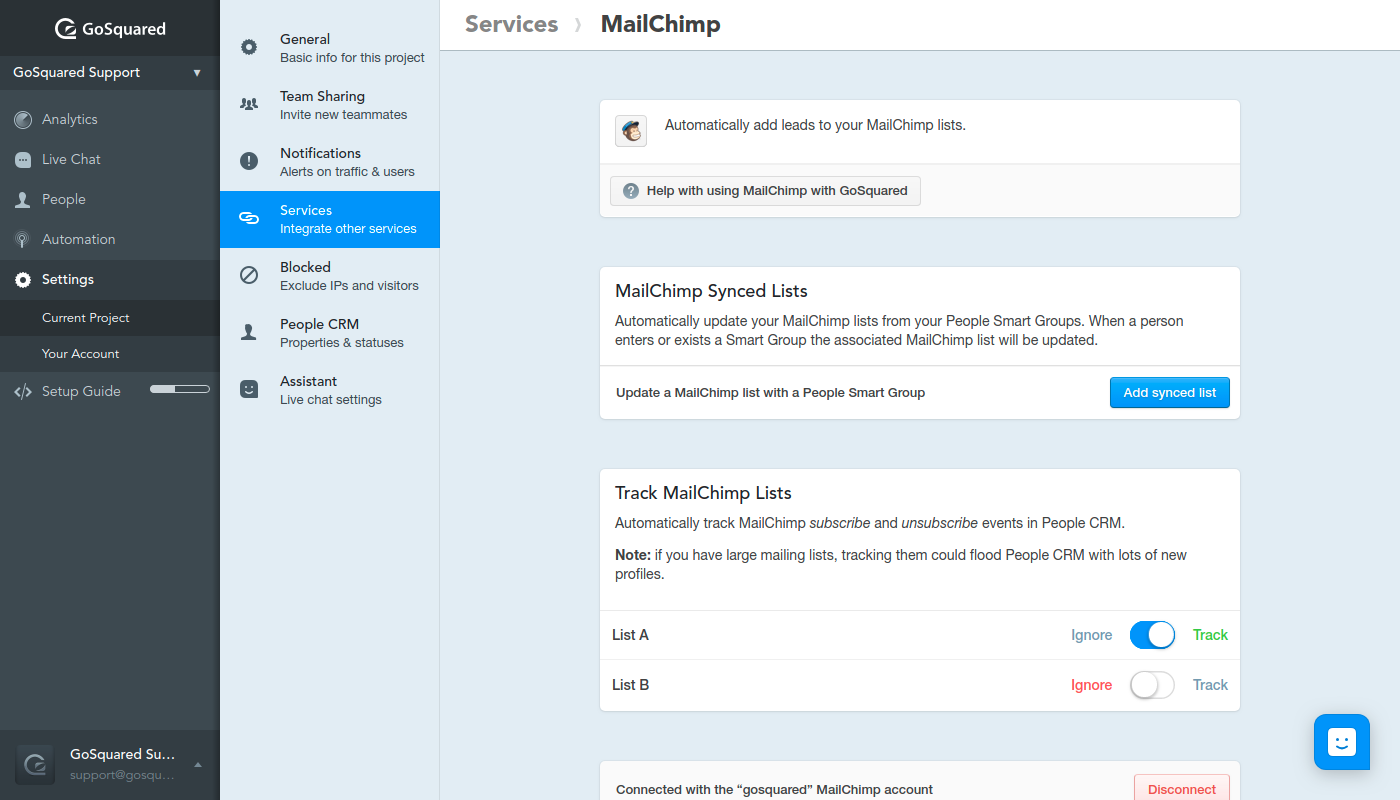Open Blocked IPs and visitors settings
The height and width of the screenshot is (800, 1400).
(x=330, y=276)
